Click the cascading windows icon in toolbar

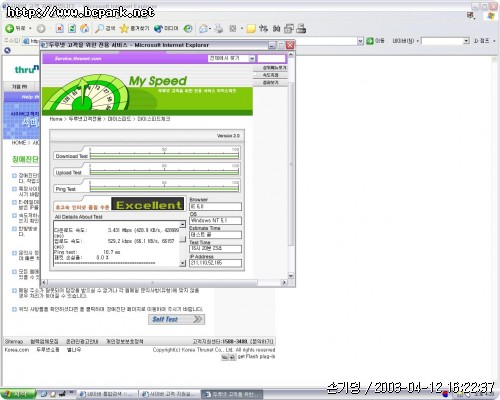pos(289,29)
